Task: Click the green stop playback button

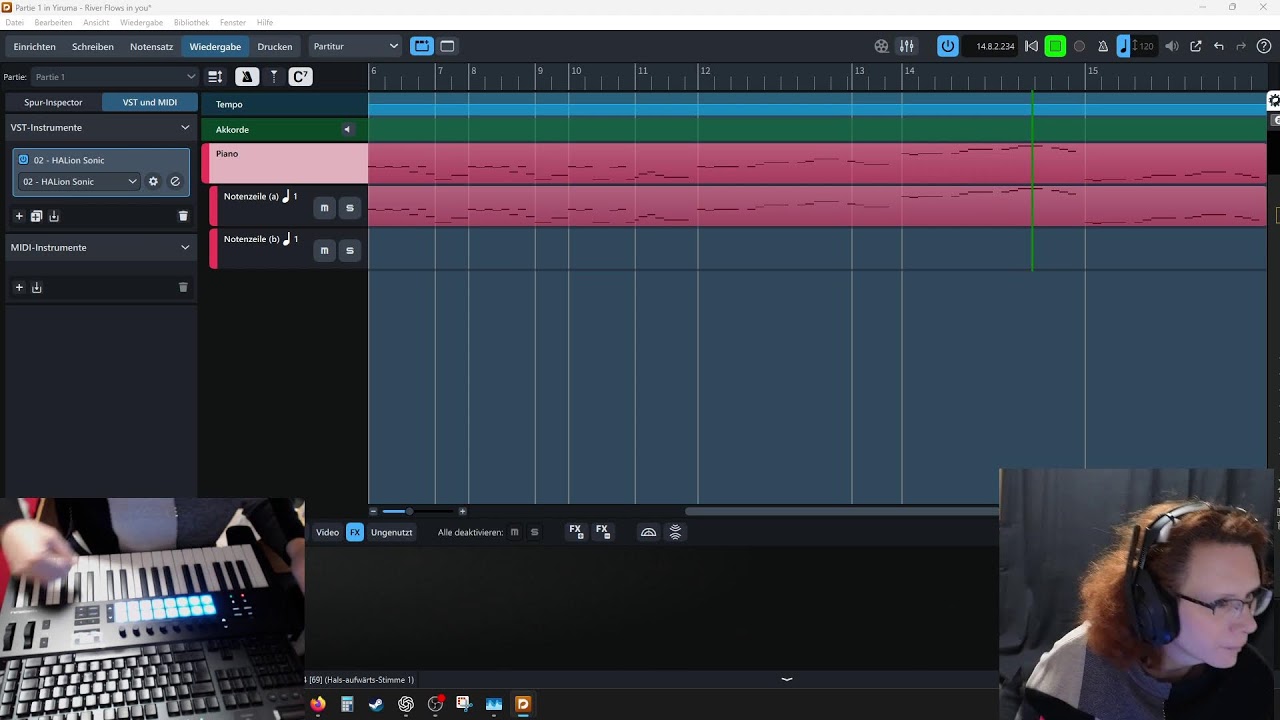Action: [x=1055, y=46]
